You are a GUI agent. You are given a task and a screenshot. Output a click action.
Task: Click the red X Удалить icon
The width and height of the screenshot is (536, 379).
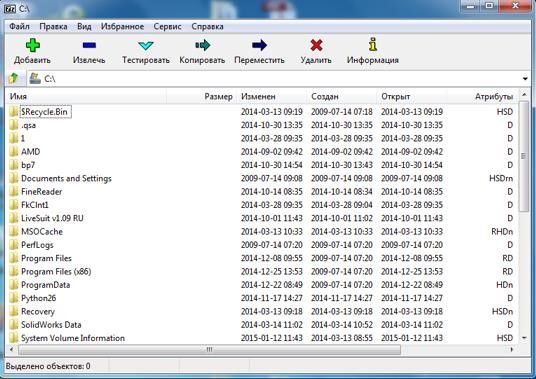tap(316, 45)
